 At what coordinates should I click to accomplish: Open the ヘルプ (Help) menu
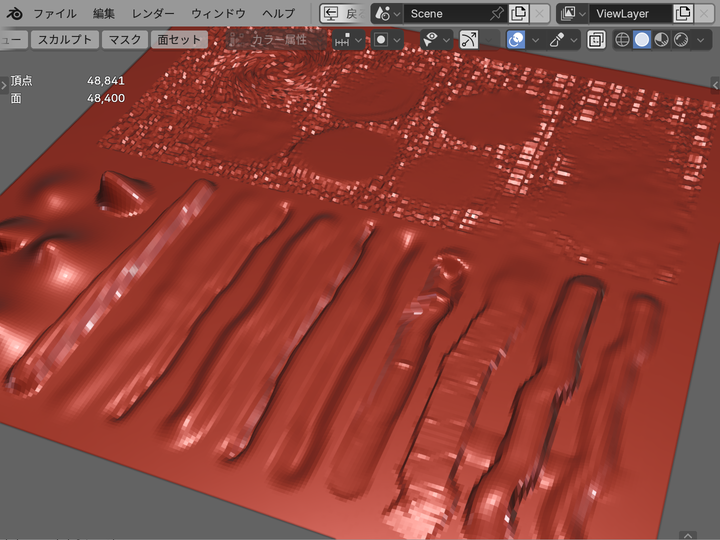[x=278, y=14]
